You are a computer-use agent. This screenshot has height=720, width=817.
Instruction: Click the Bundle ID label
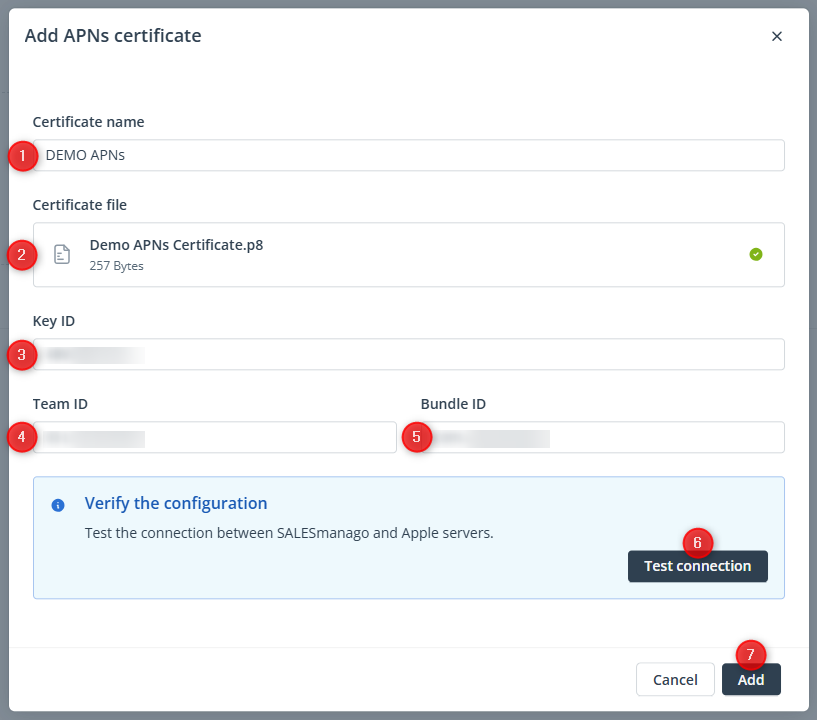pos(453,404)
